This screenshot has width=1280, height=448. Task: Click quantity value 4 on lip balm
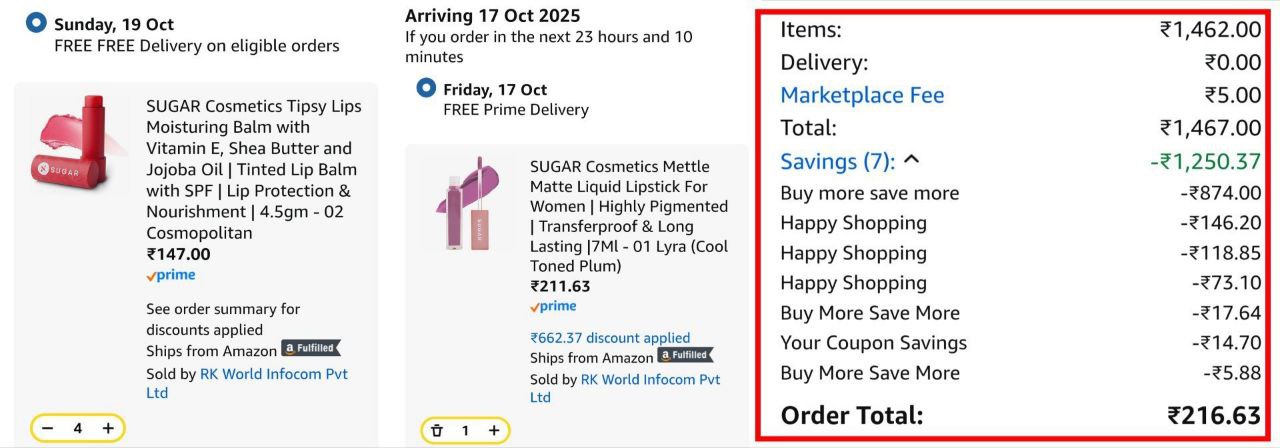pyautogui.click(x=77, y=429)
